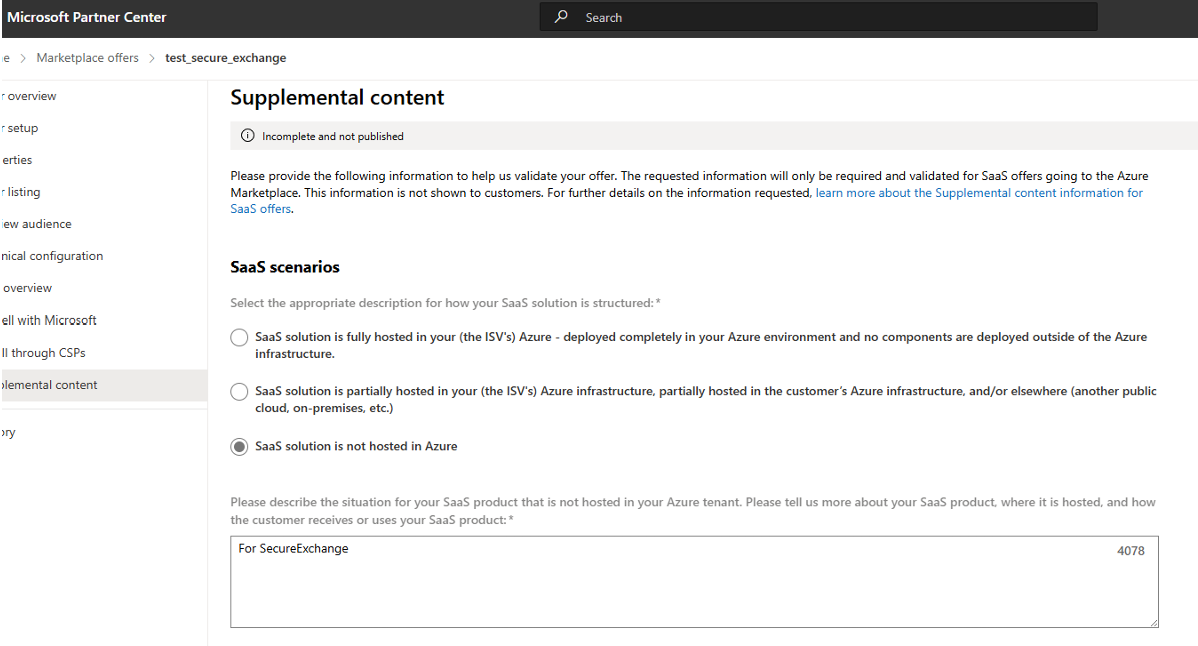Viewport: 1198px width, 646px height.
Task: View the History section
Action: [x=7, y=431]
